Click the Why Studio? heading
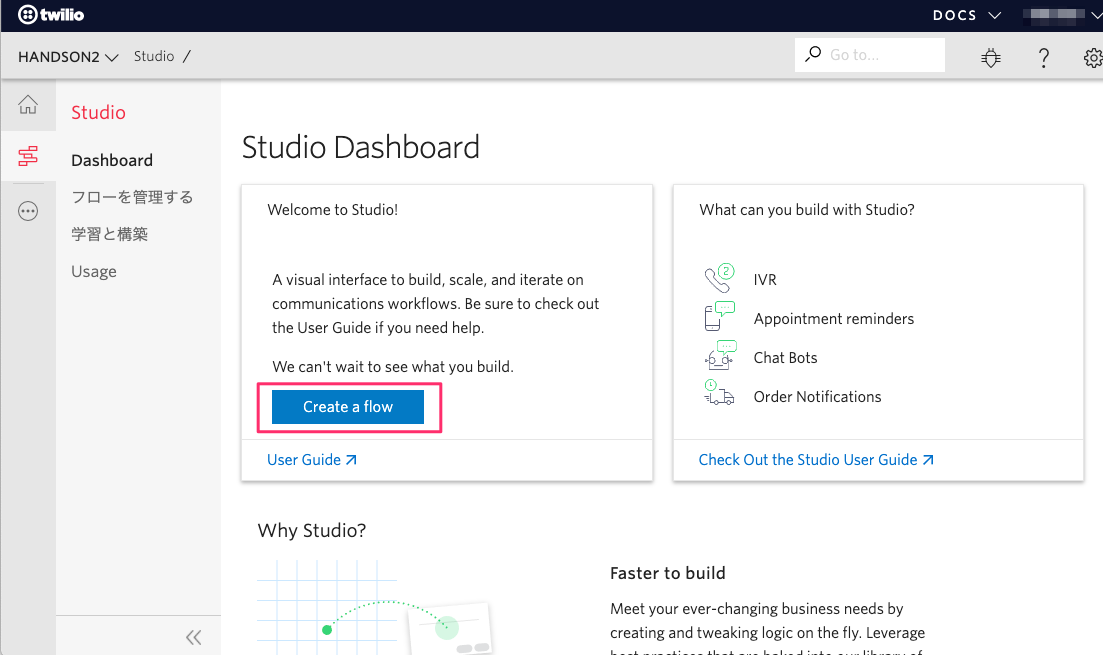The height and width of the screenshot is (655, 1103). [x=312, y=530]
